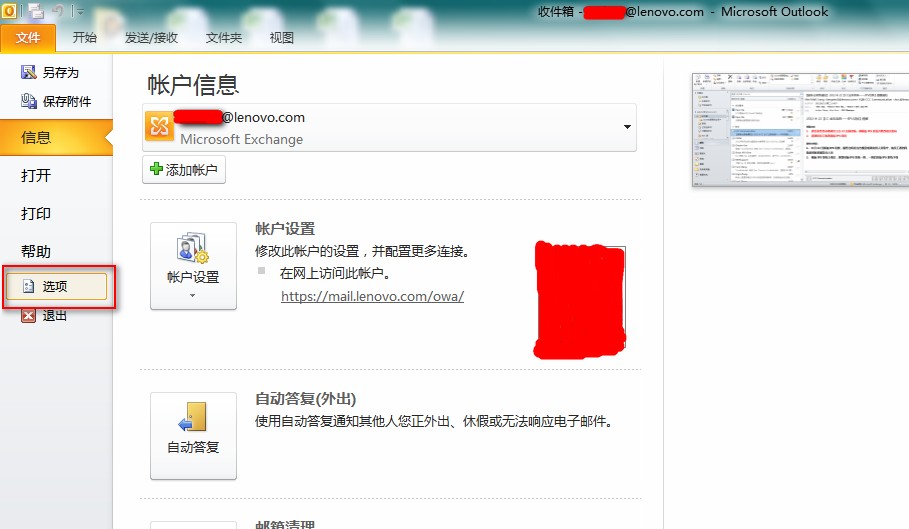The width and height of the screenshot is (909, 529).
Task: Choose the 另存为 label in the File menu
Action: (60, 72)
